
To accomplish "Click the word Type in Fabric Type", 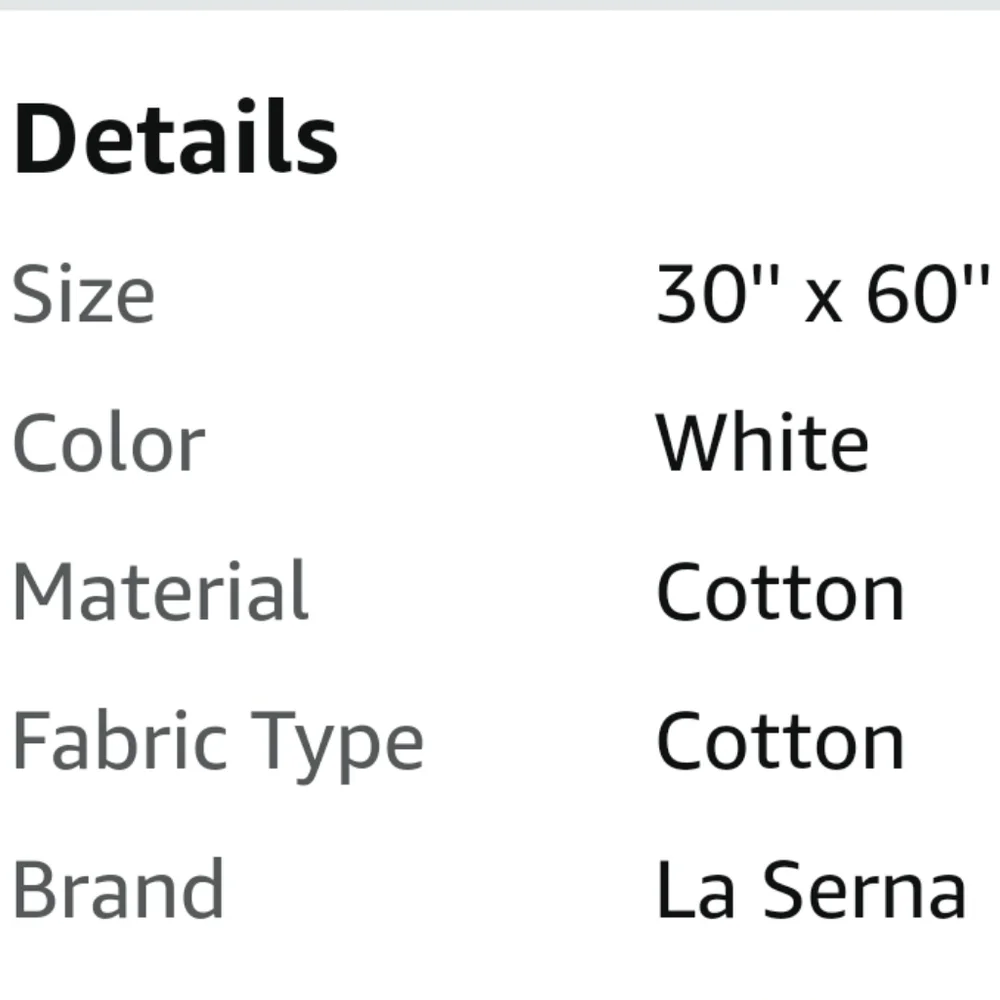I will [337, 746].
